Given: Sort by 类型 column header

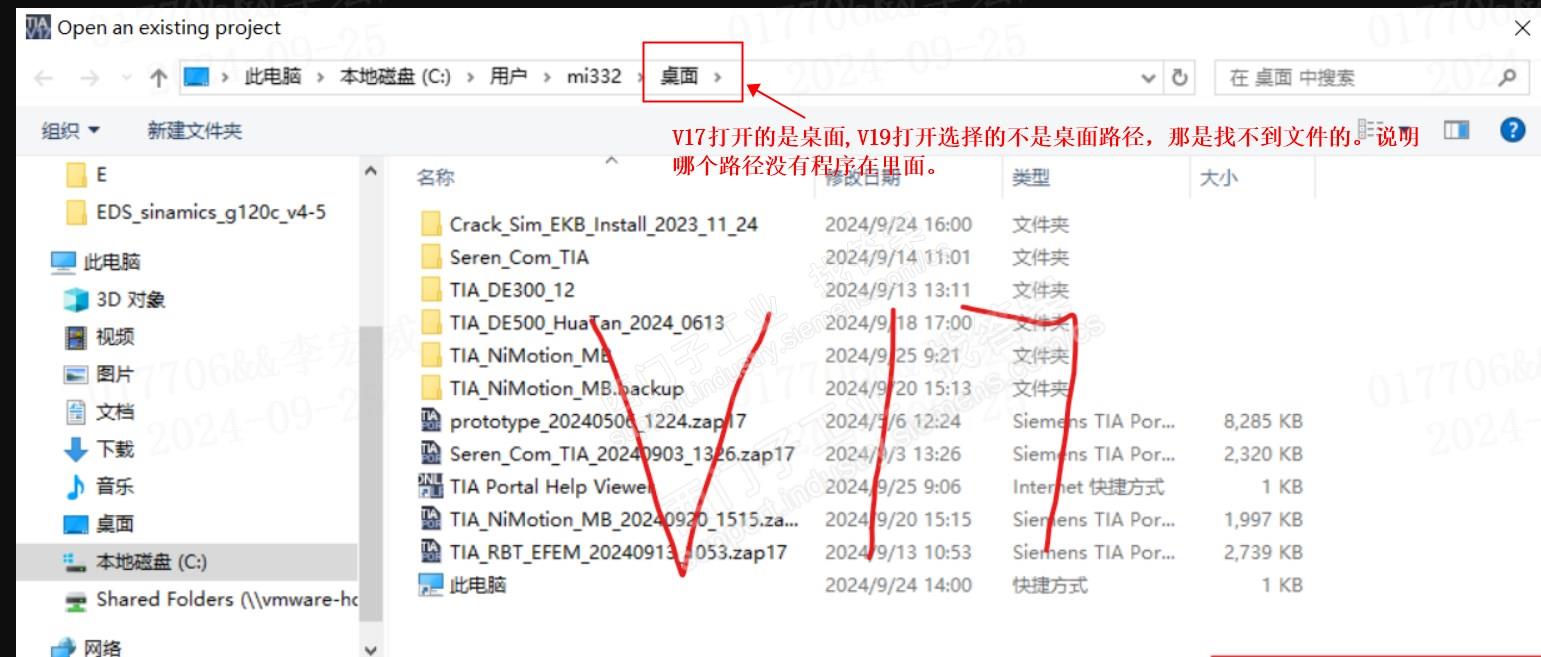Looking at the screenshot, I should click(x=1031, y=177).
